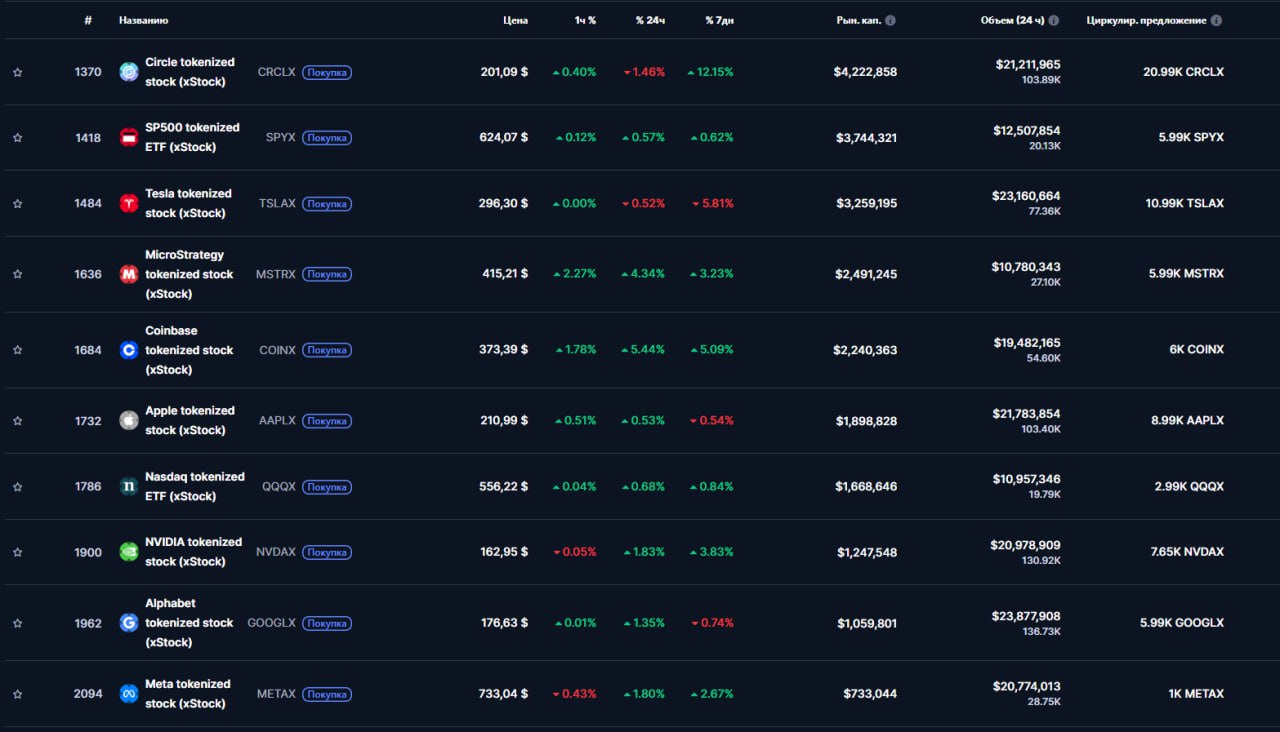This screenshot has height=732, width=1280.
Task: Click the NVIDIA tokenized stock logo
Action: [128, 552]
